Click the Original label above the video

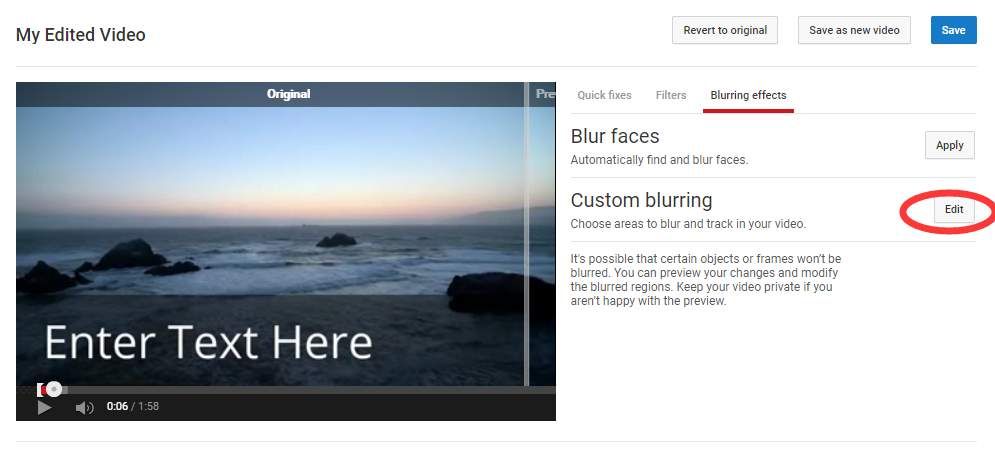288,94
